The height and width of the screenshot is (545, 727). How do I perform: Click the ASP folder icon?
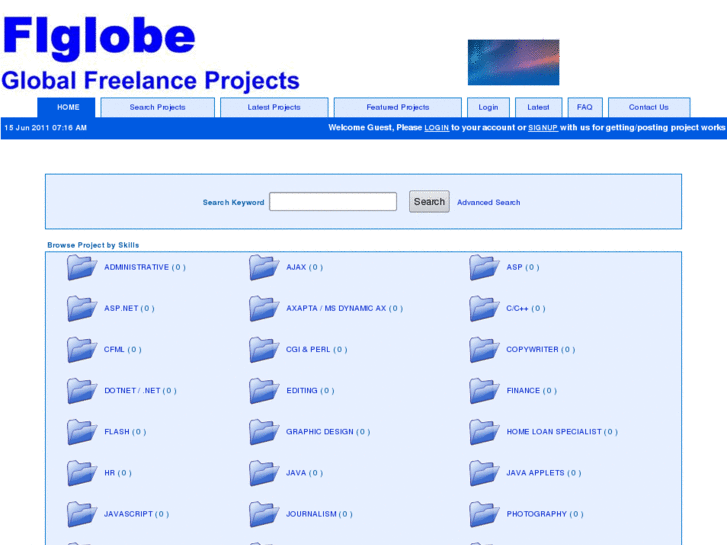pyautogui.click(x=484, y=268)
